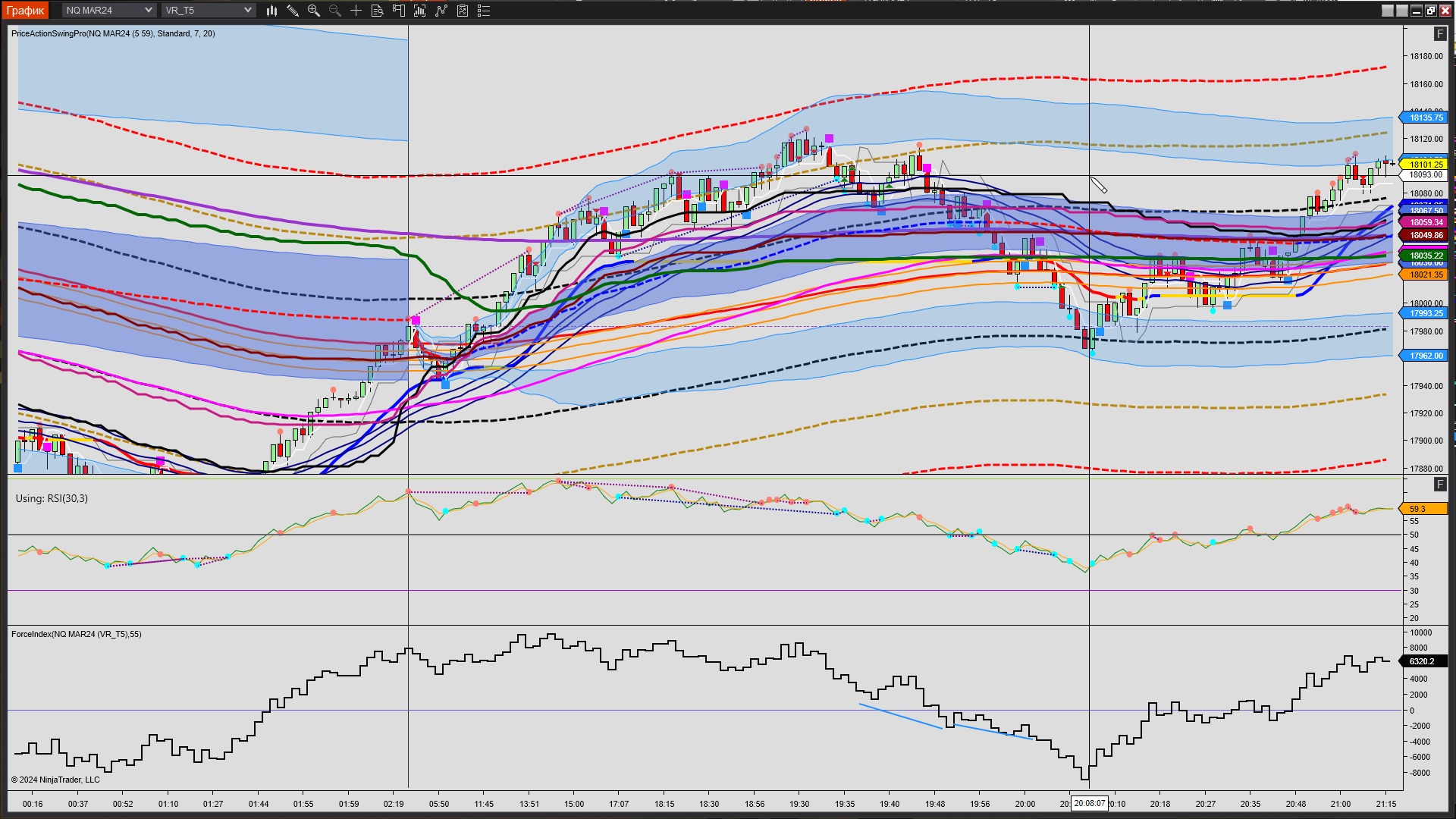The height and width of the screenshot is (819, 1456).
Task: Click the 20:08:07 time cursor label
Action: 1090,803
